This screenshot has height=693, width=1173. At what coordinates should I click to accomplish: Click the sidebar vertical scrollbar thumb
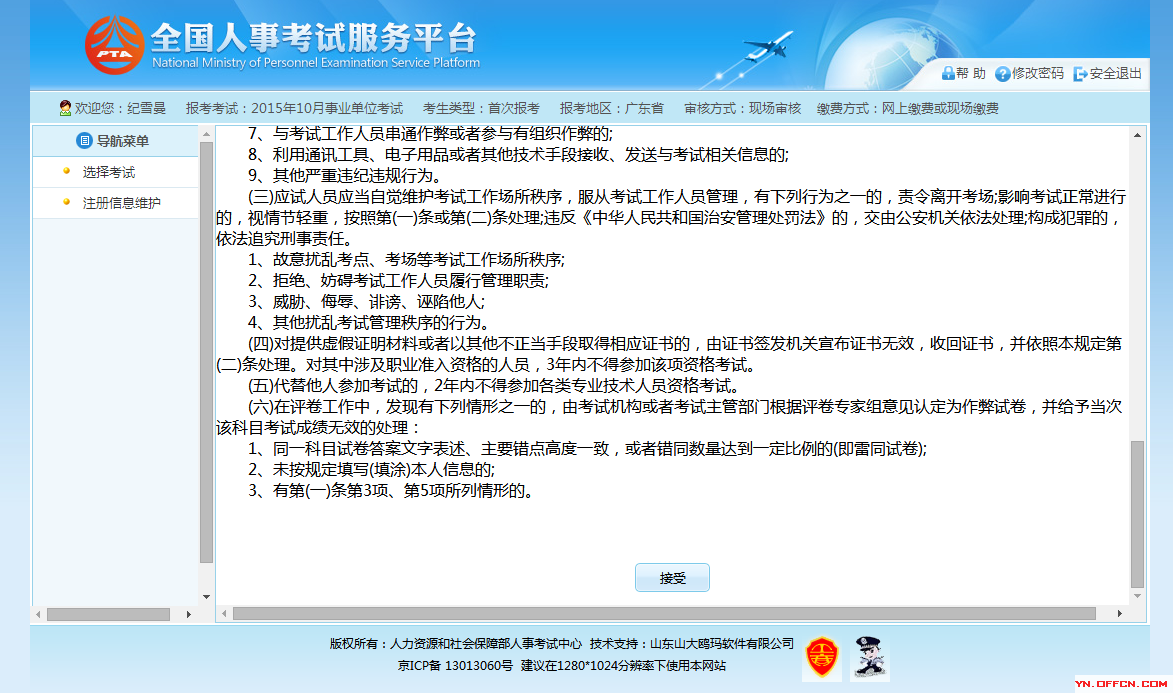(206, 352)
